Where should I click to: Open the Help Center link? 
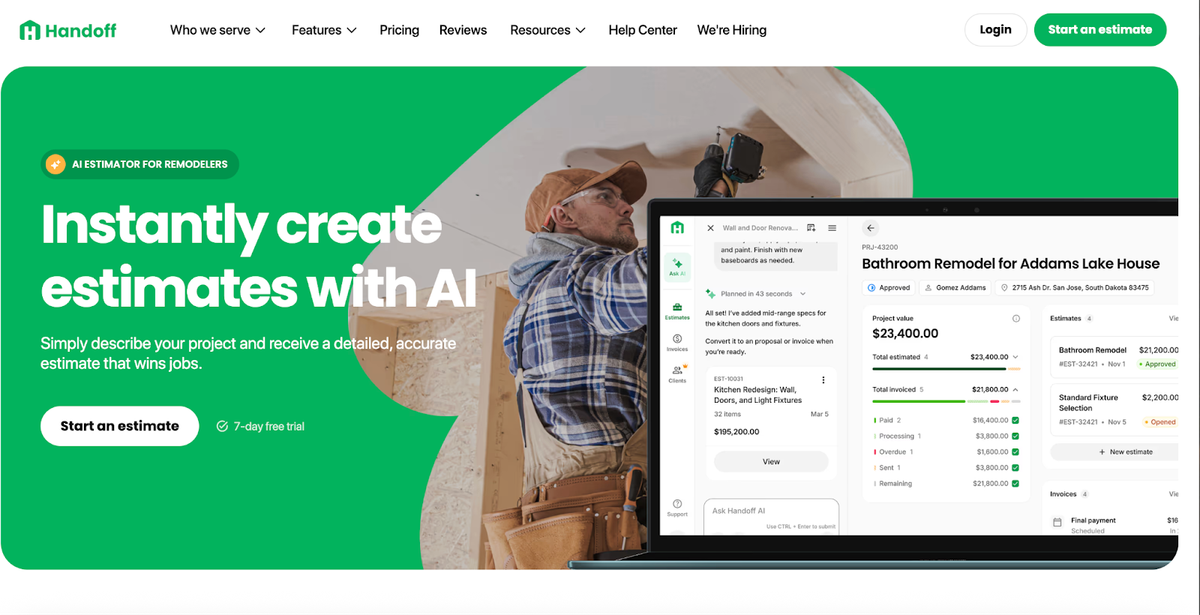tap(643, 30)
